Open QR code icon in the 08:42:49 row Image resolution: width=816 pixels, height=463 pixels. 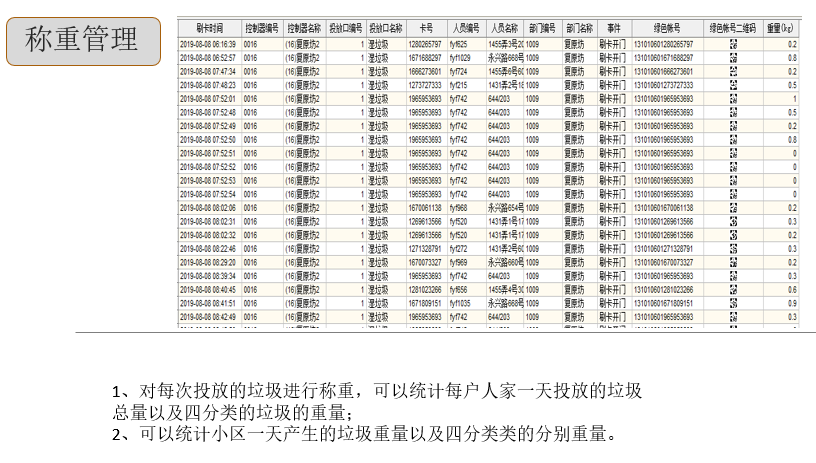pos(733,317)
